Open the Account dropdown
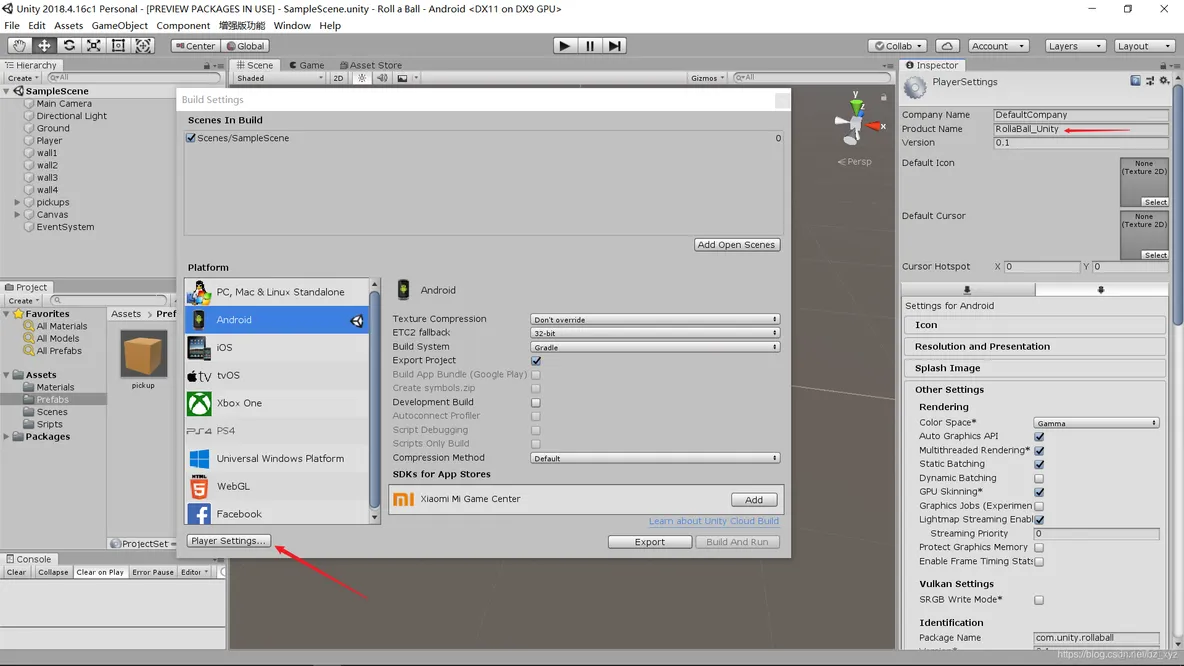1184x666 pixels. click(x=998, y=46)
